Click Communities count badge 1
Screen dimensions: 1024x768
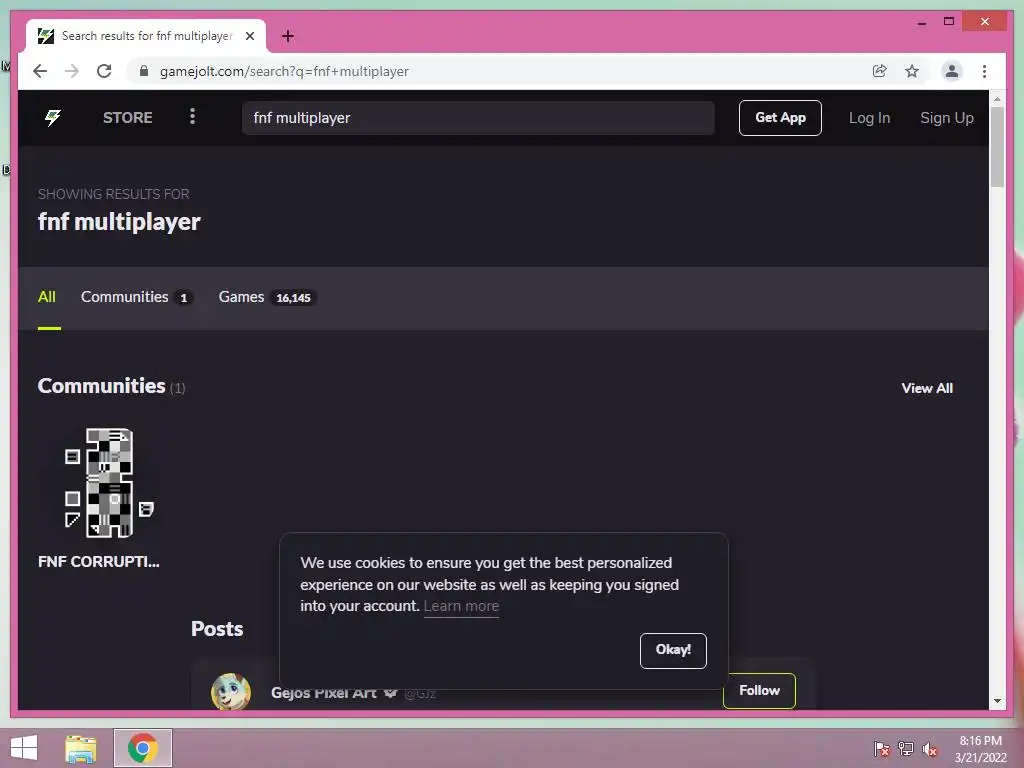(184, 298)
